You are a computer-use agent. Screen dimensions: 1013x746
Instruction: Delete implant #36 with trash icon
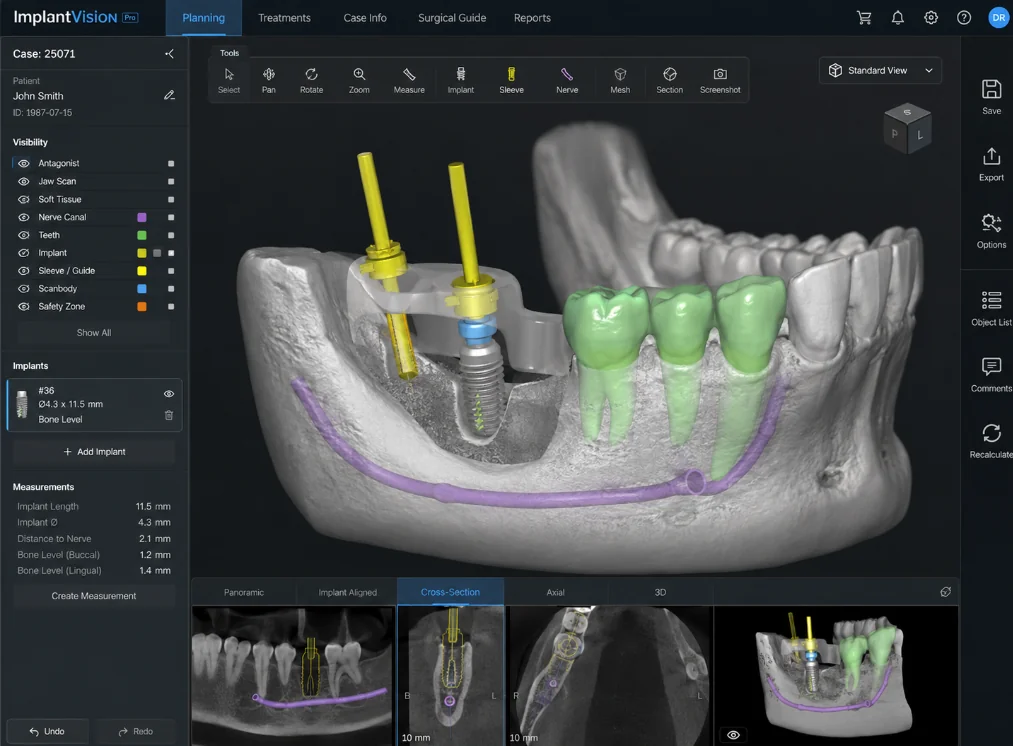click(169, 415)
